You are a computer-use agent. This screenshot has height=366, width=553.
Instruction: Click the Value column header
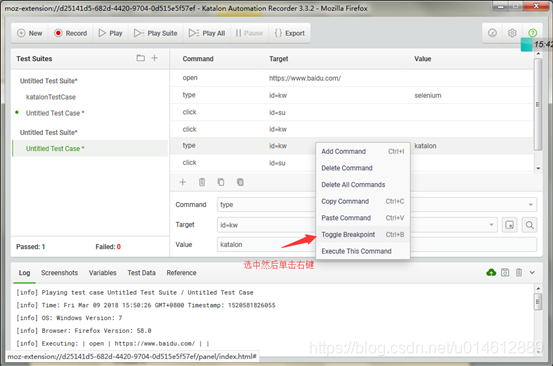click(423, 59)
